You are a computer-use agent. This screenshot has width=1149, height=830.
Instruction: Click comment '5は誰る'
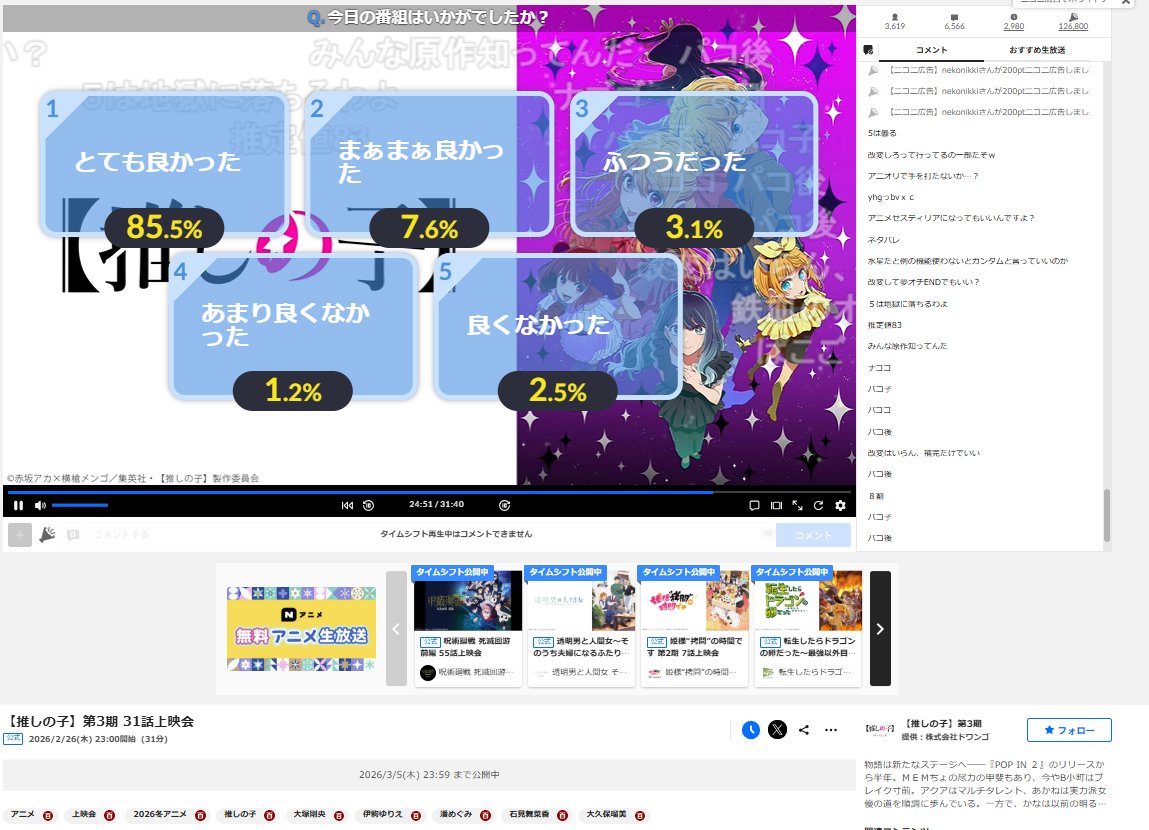click(882, 133)
